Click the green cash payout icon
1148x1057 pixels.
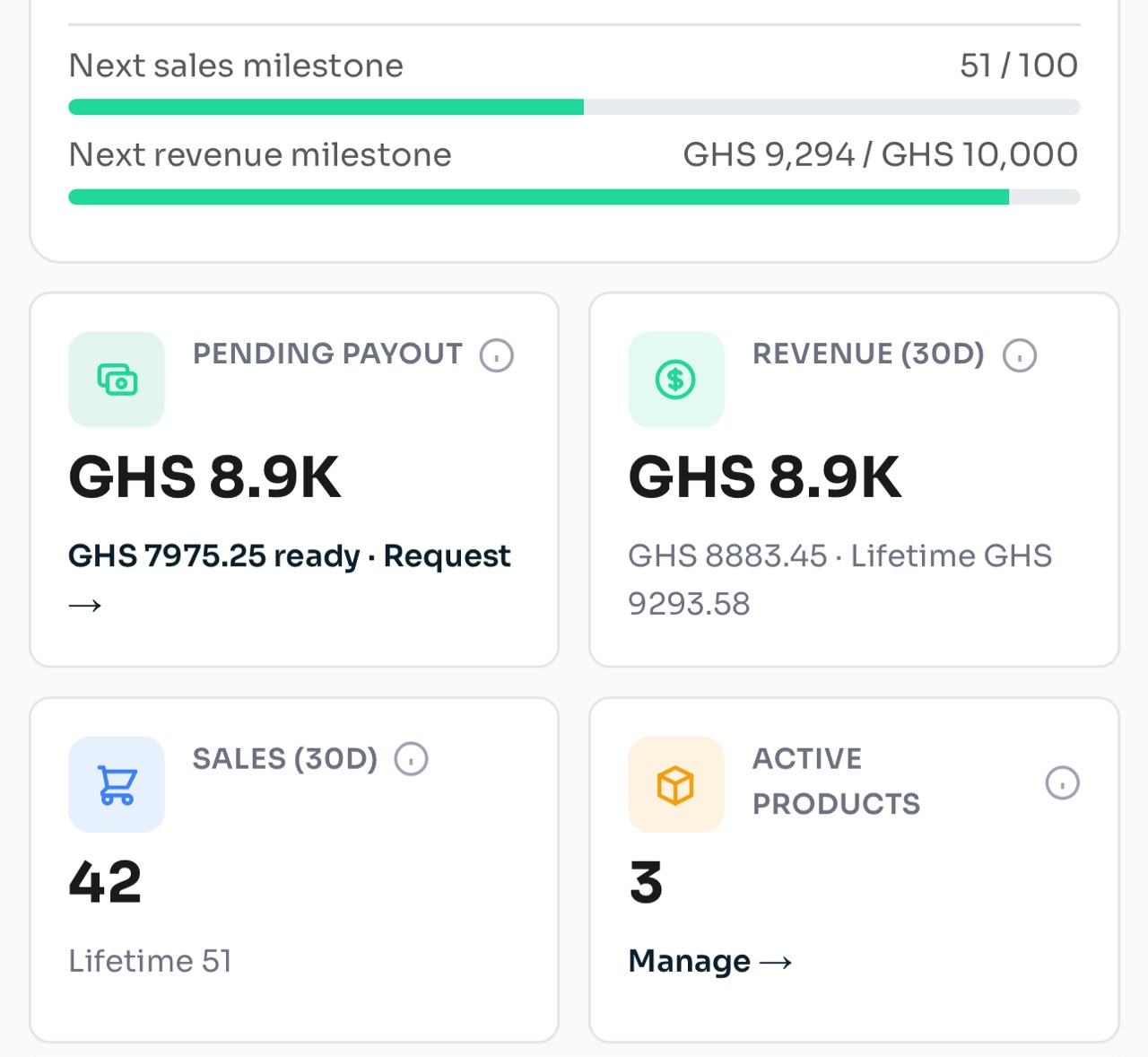click(x=117, y=380)
